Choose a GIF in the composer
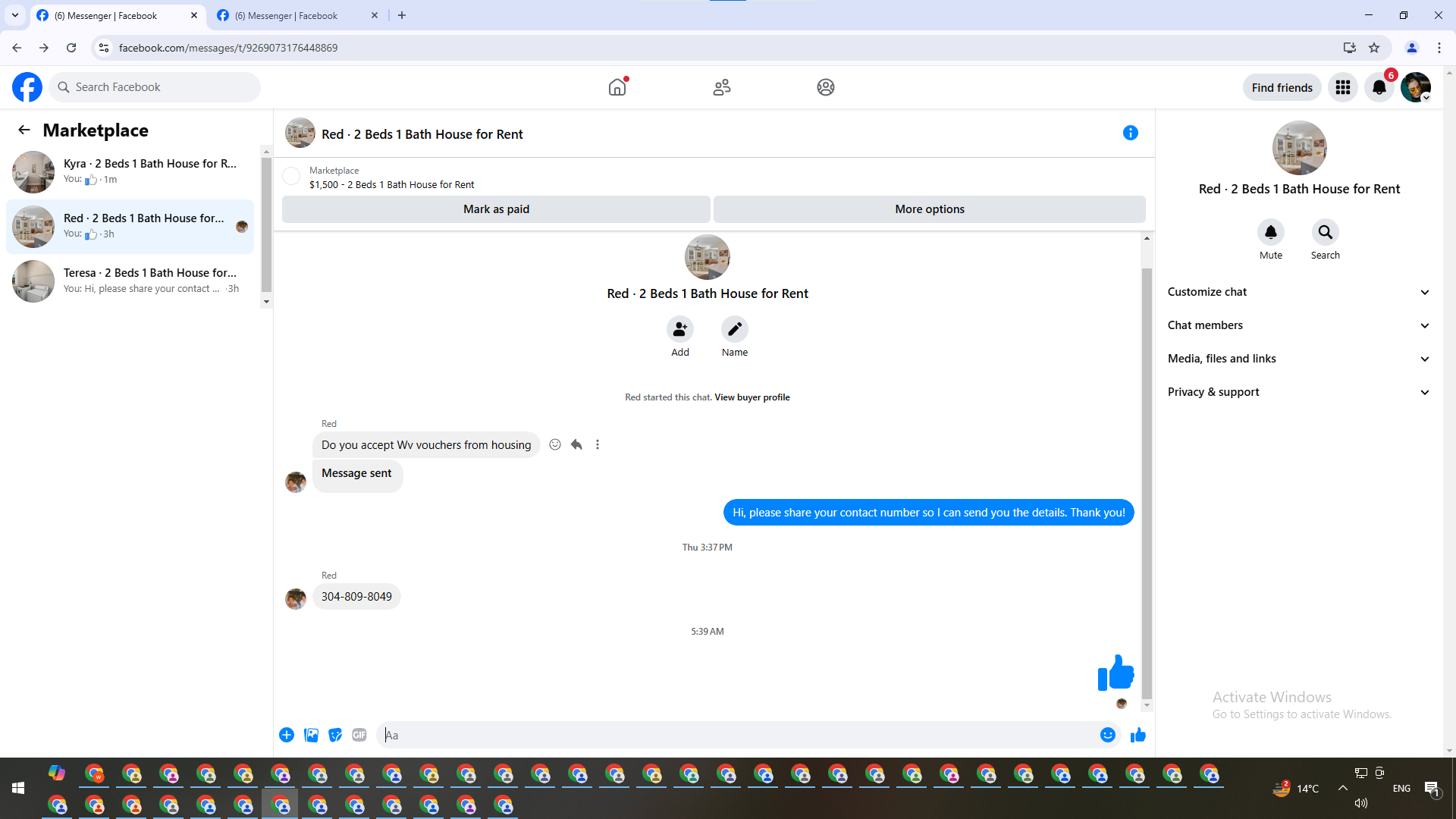The width and height of the screenshot is (1456, 819). click(359, 735)
